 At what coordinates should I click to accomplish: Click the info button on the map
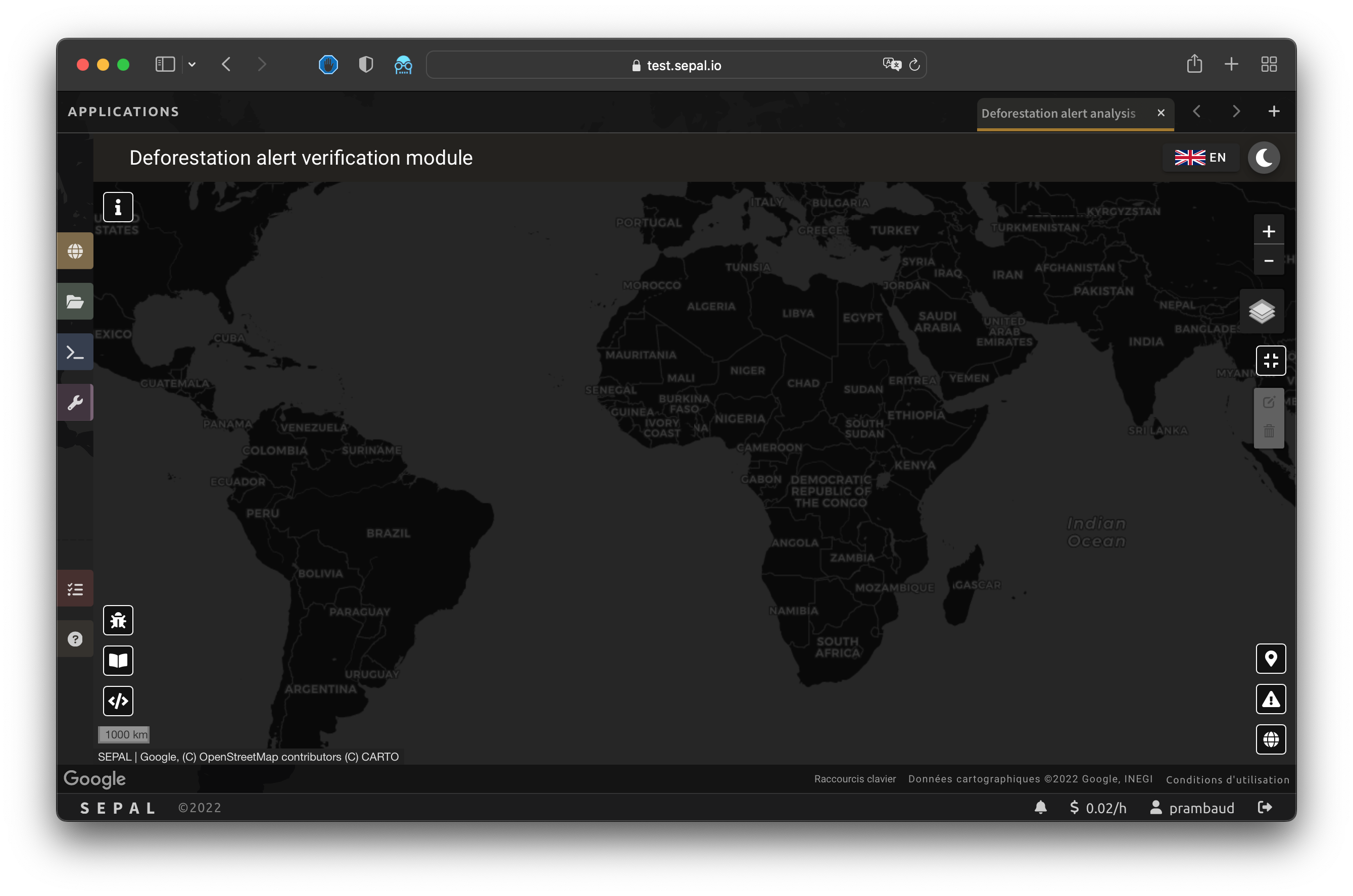pyautogui.click(x=118, y=207)
